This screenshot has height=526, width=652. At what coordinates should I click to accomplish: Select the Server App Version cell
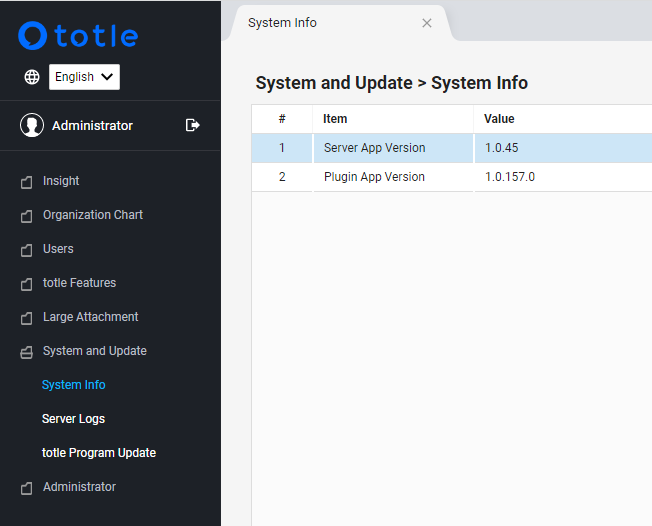[x=393, y=148]
